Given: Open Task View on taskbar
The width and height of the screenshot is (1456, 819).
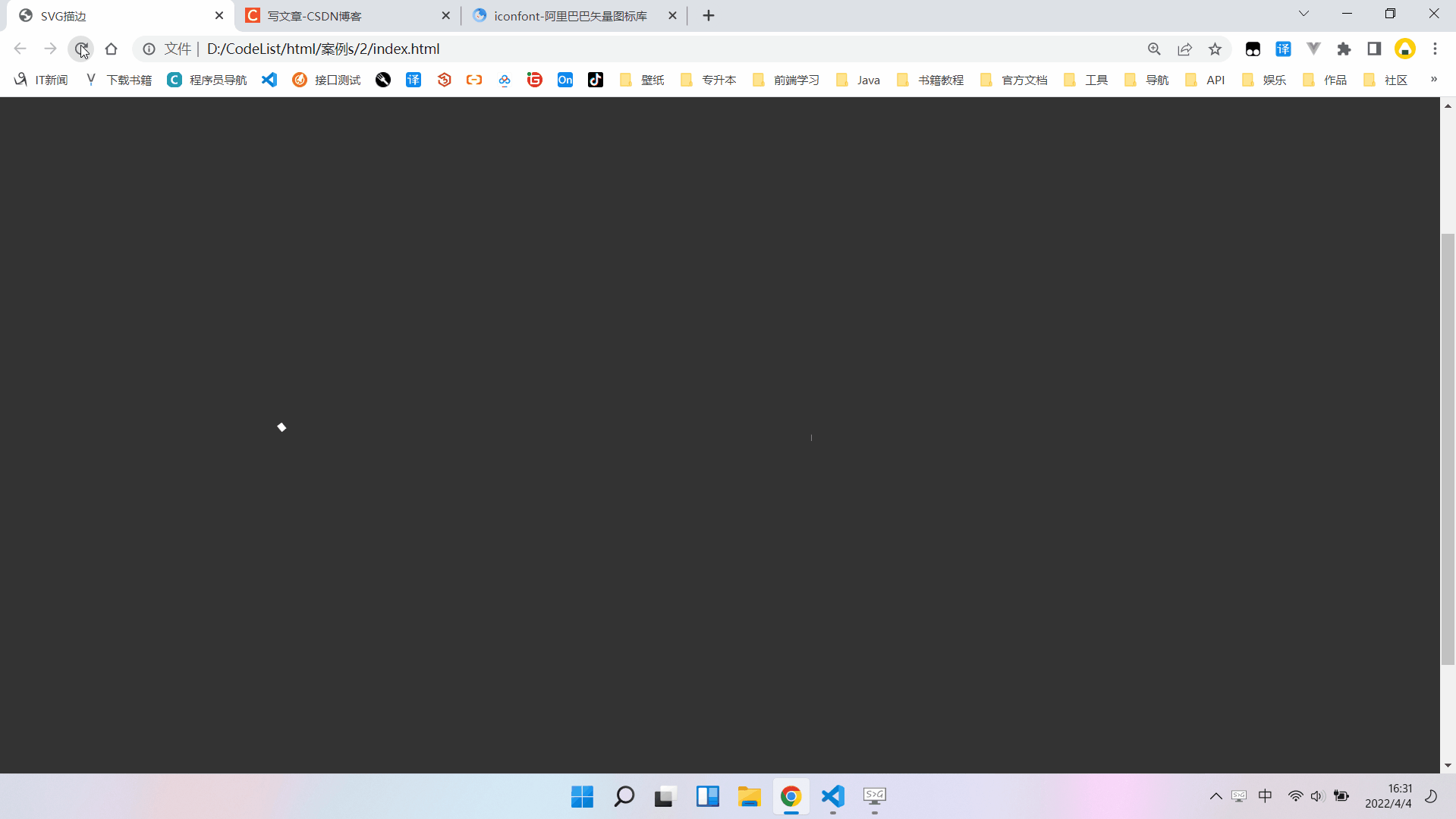Looking at the screenshot, I should [665, 796].
